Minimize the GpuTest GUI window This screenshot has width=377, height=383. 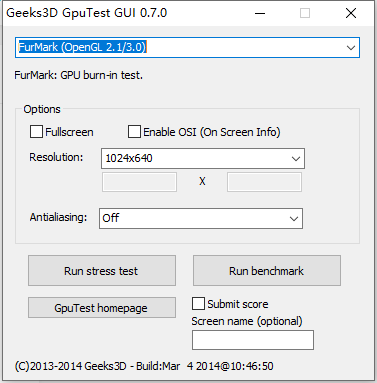pos(260,13)
